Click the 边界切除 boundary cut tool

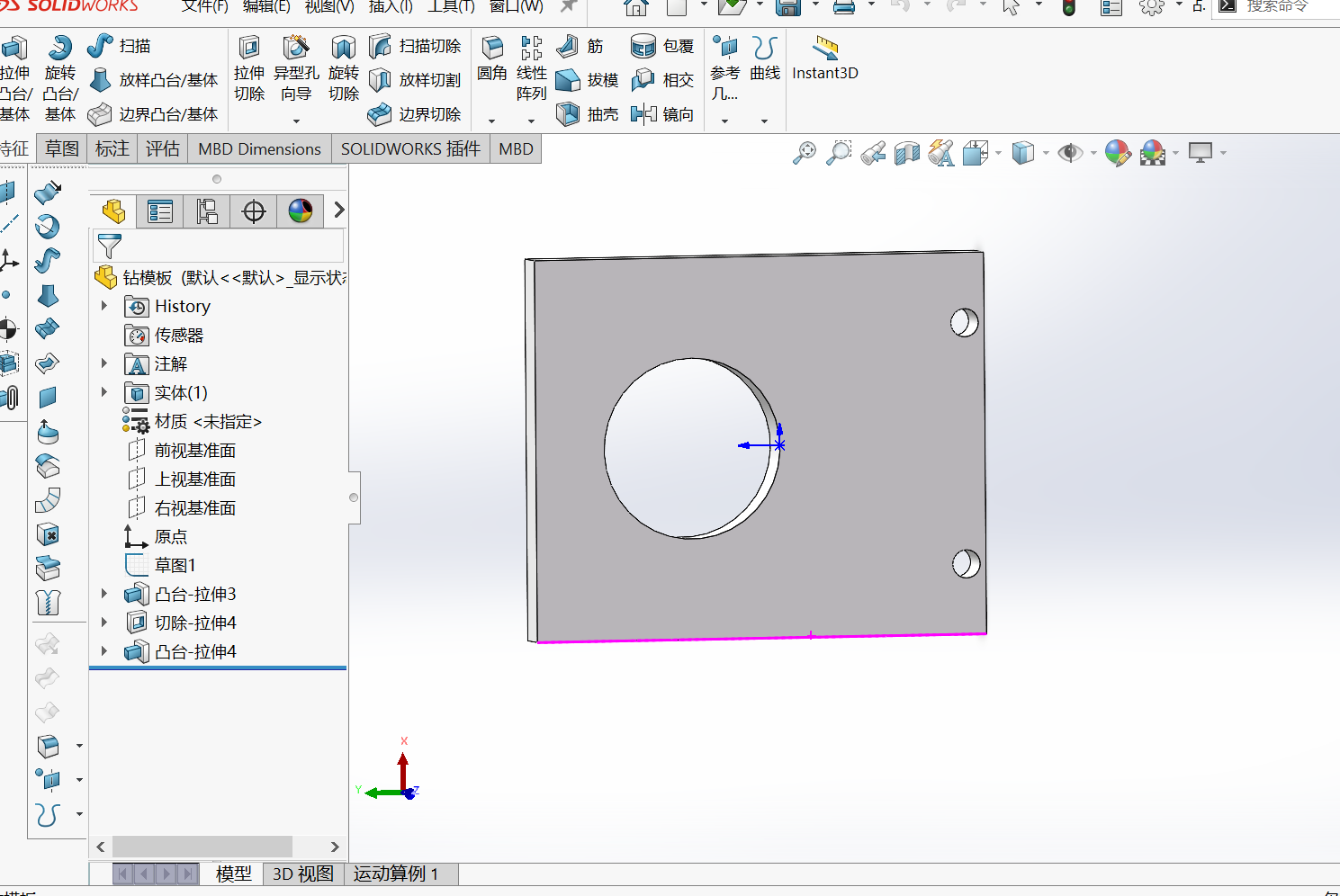[415, 114]
